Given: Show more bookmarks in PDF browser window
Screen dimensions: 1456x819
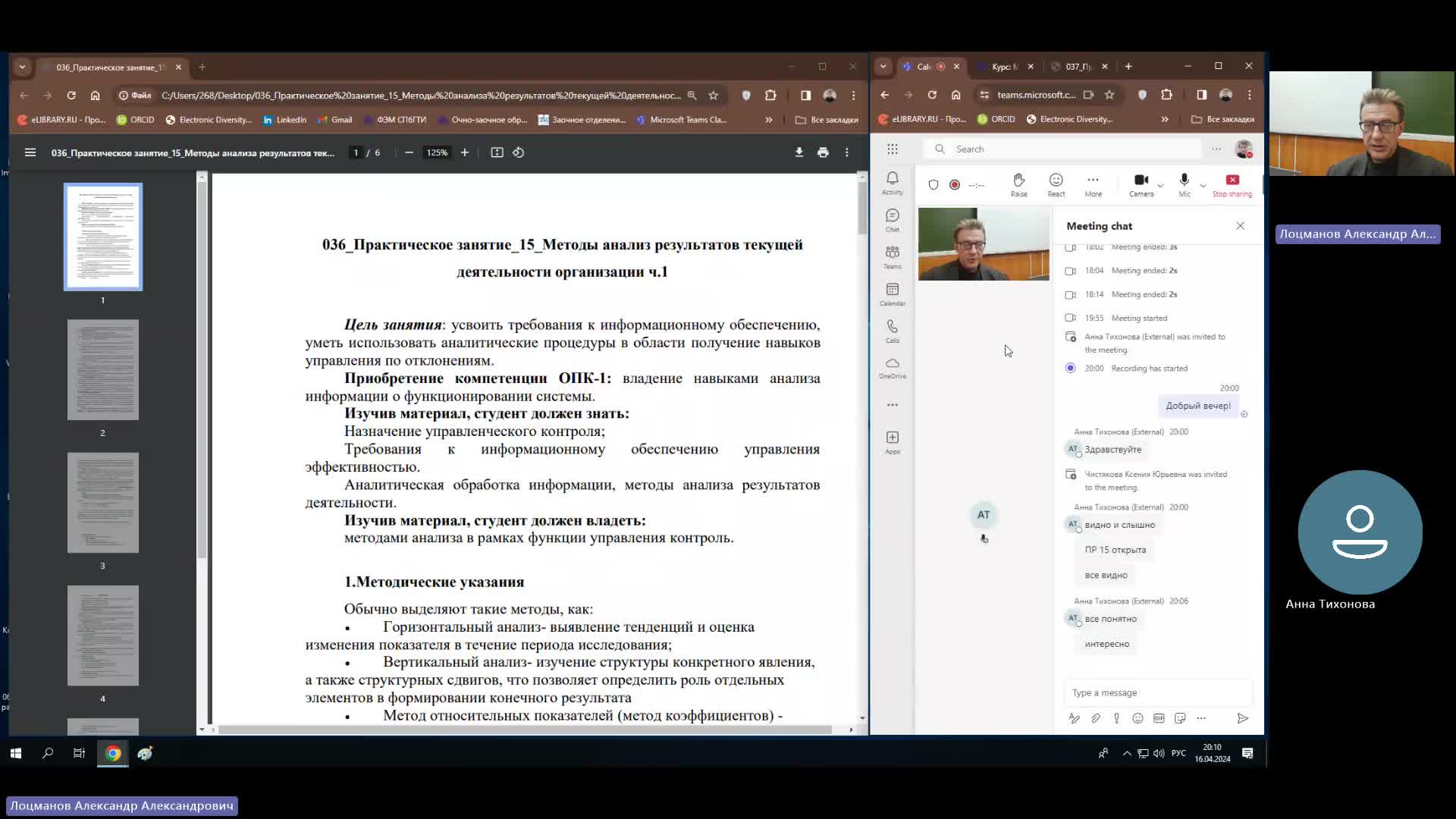Looking at the screenshot, I should coord(769,120).
